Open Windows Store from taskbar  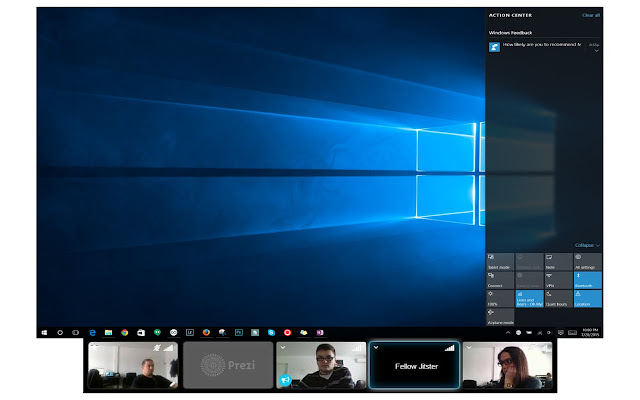click(x=141, y=333)
